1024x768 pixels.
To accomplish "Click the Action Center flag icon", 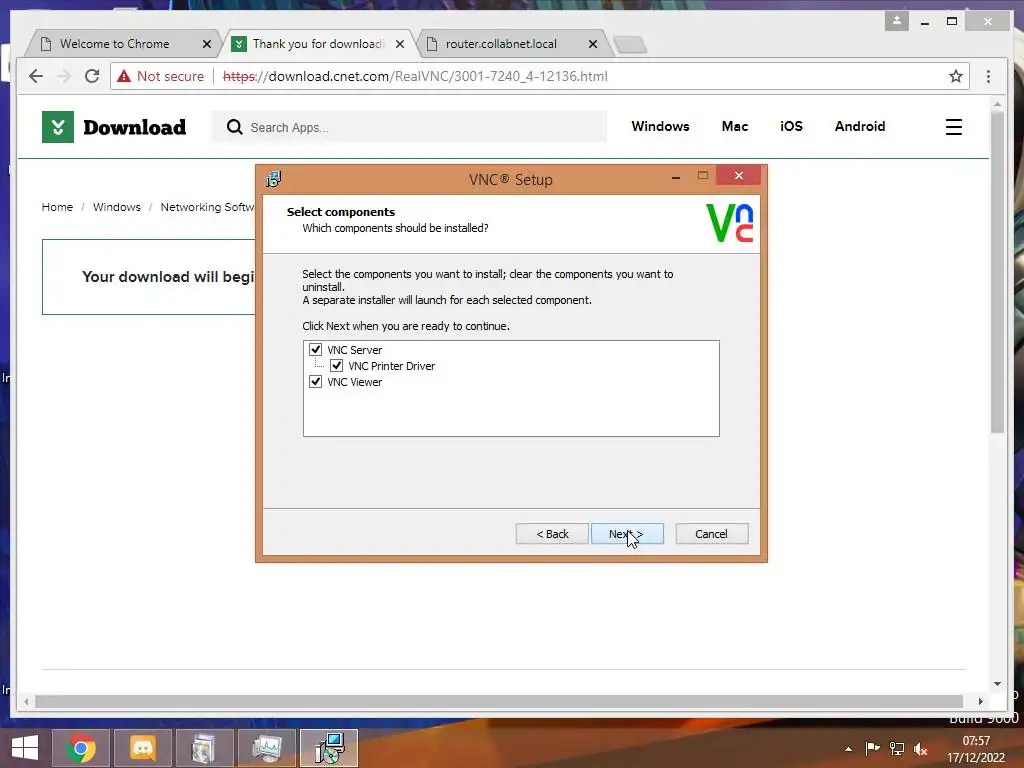I will click(x=872, y=749).
